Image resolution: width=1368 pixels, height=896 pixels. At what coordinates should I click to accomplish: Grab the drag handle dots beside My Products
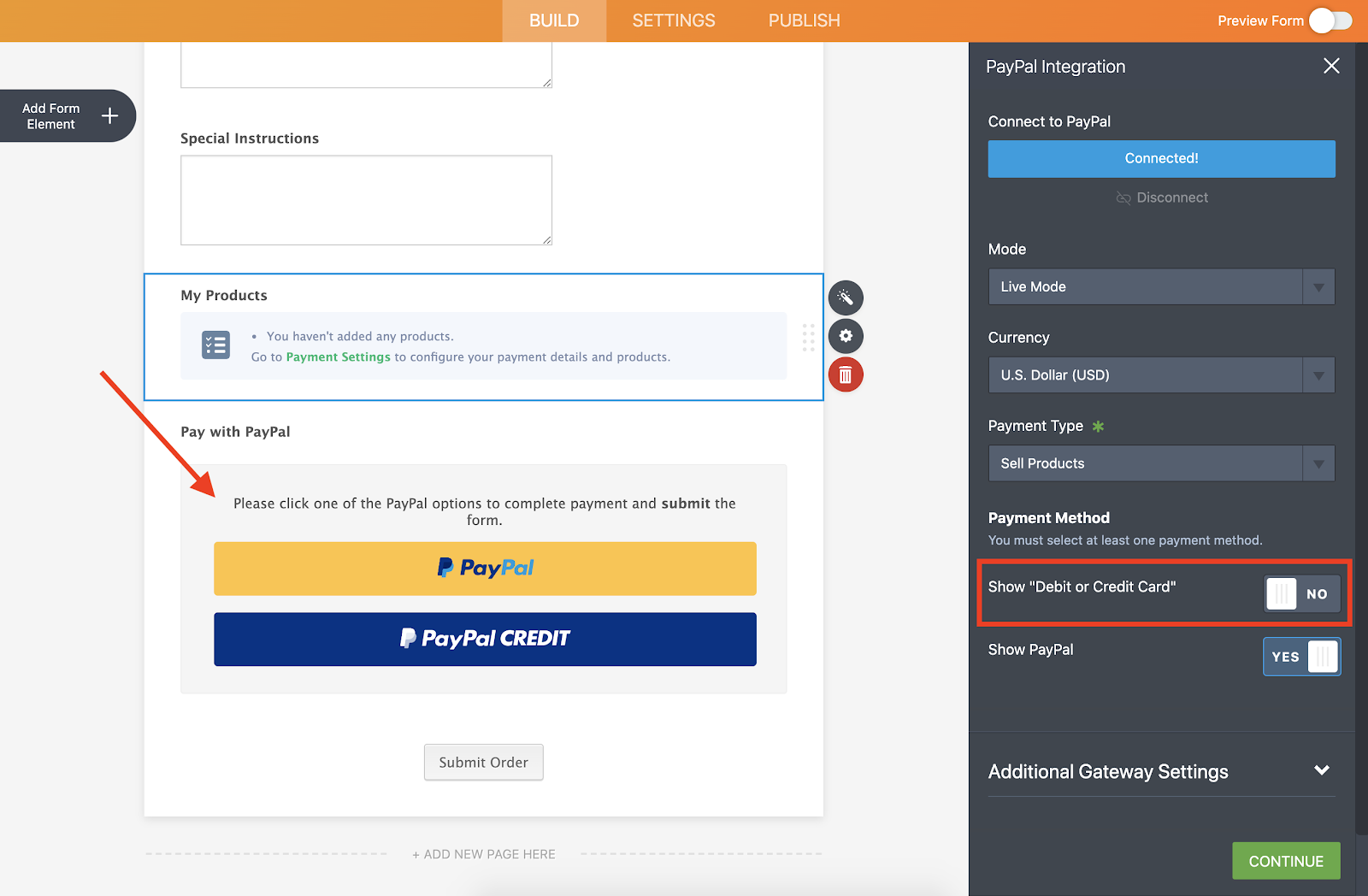click(x=808, y=338)
